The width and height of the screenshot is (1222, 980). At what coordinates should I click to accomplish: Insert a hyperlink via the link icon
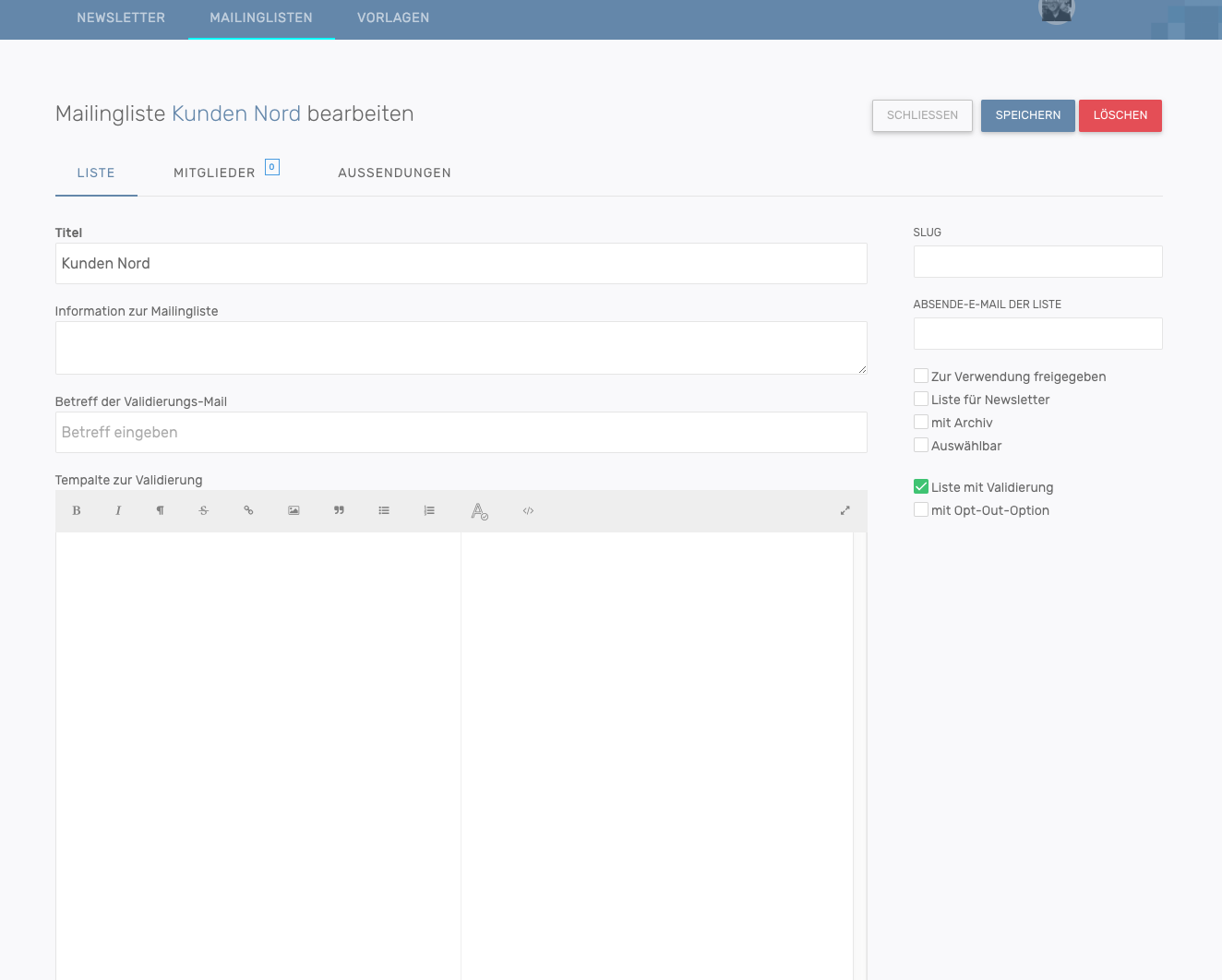248,510
